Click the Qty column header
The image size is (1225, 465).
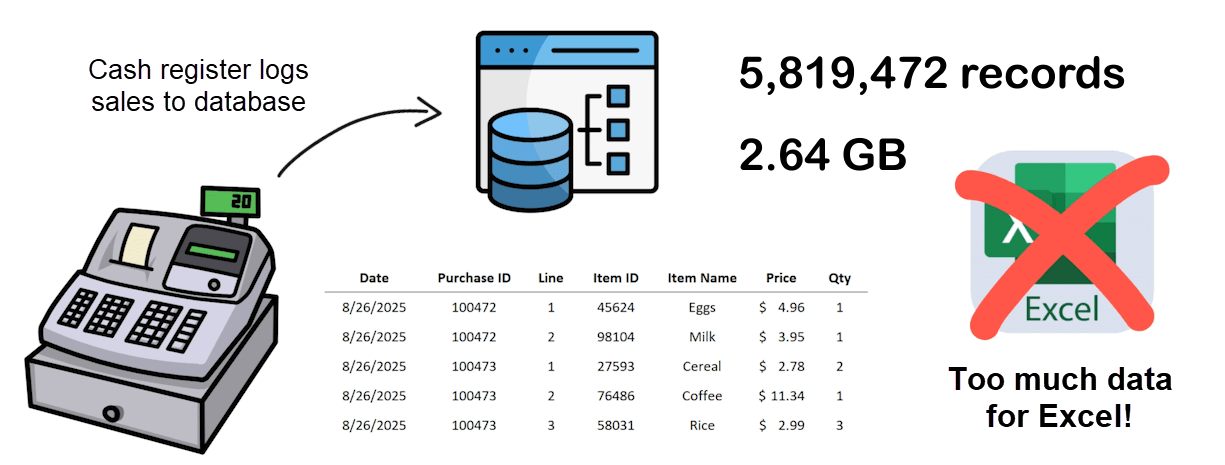tap(839, 278)
